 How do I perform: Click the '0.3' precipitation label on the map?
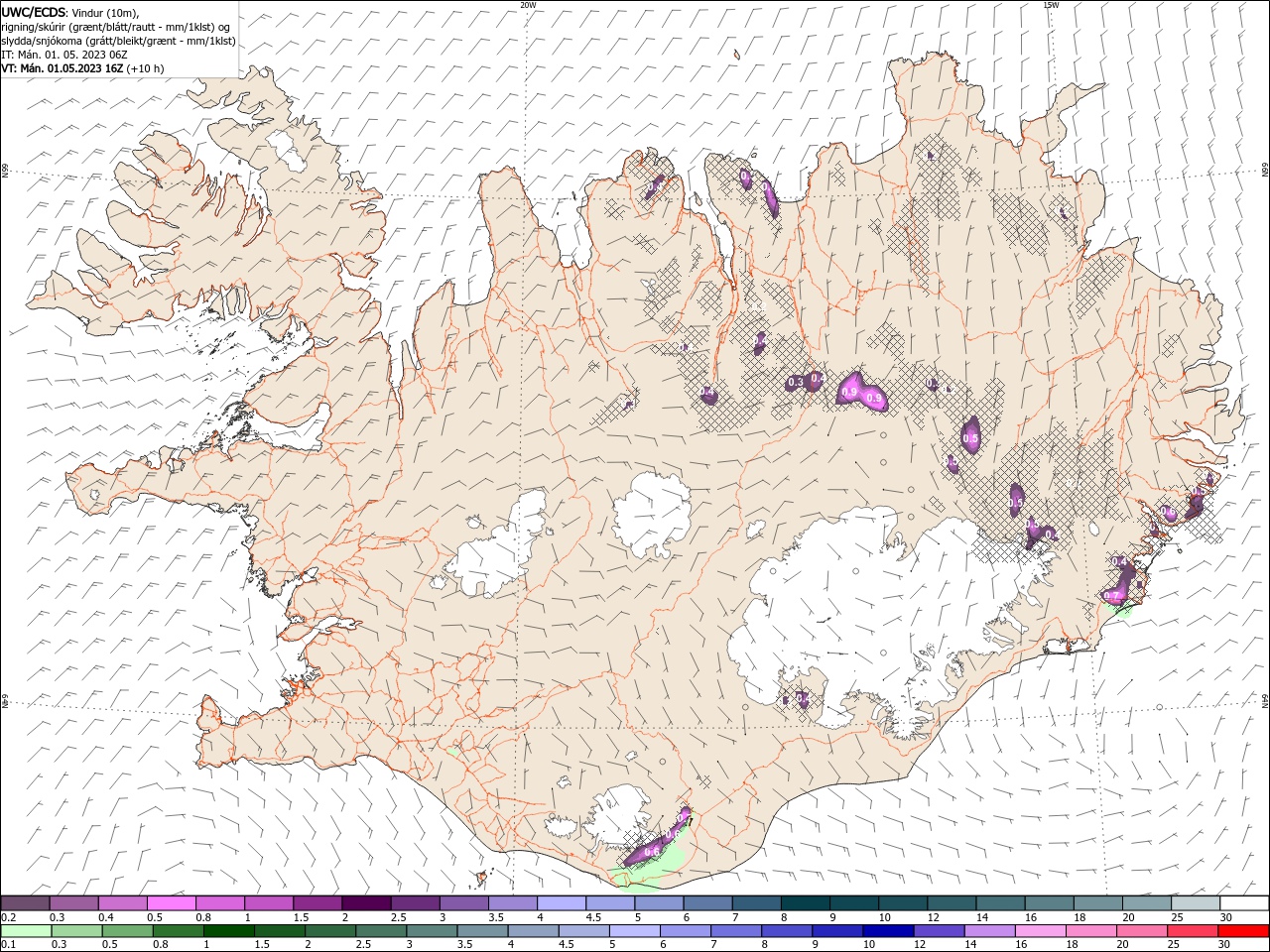click(795, 383)
